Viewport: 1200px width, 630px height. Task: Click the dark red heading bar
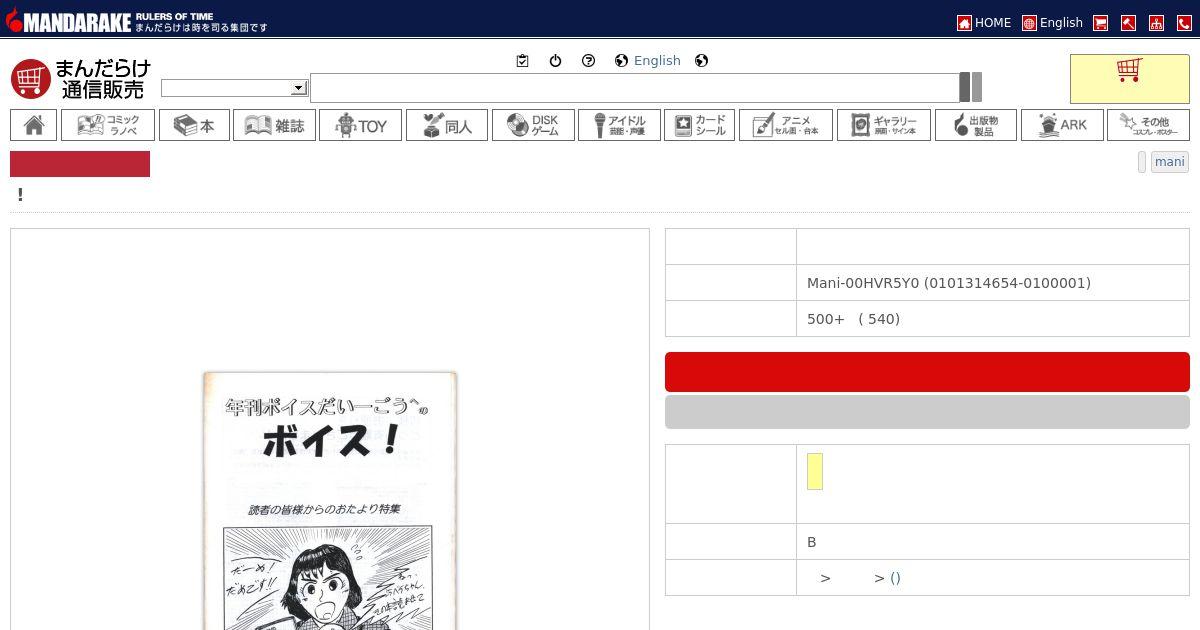pyautogui.click(x=80, y=164)
